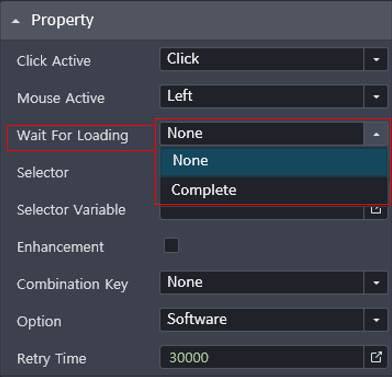Click the Property panel header title
This screenshot has height=377, width=392.
(x=62, y=21)
